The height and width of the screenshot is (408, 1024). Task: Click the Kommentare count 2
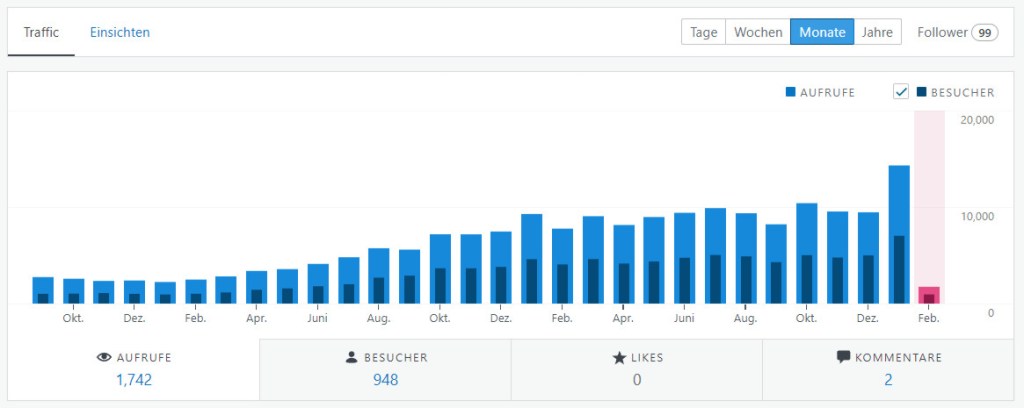click(888, 380)
